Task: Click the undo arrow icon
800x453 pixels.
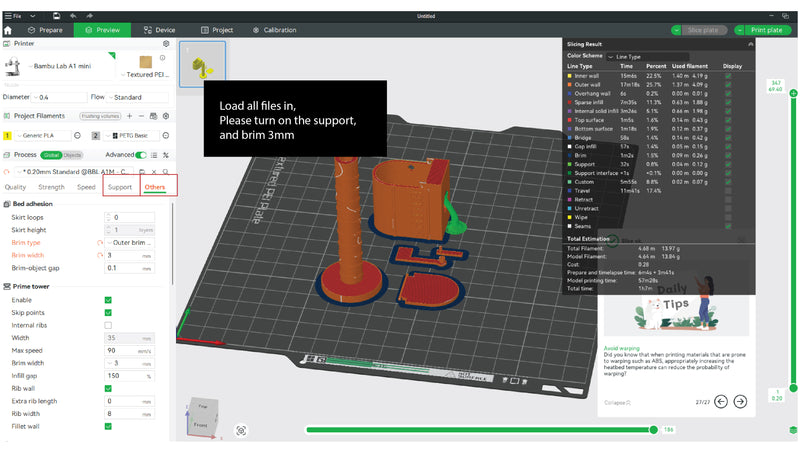Action: tap(73, 16)
